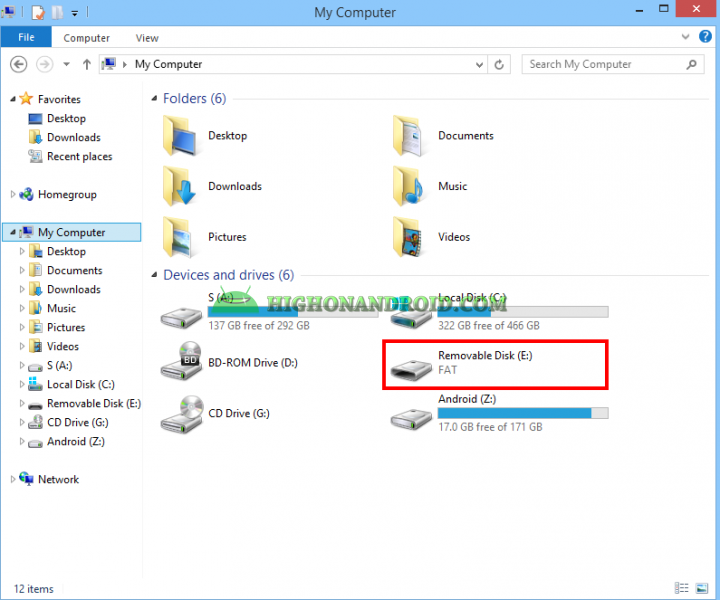Switch to the Computer ribbon tab
720x600 pixels.
click(87, 38)
